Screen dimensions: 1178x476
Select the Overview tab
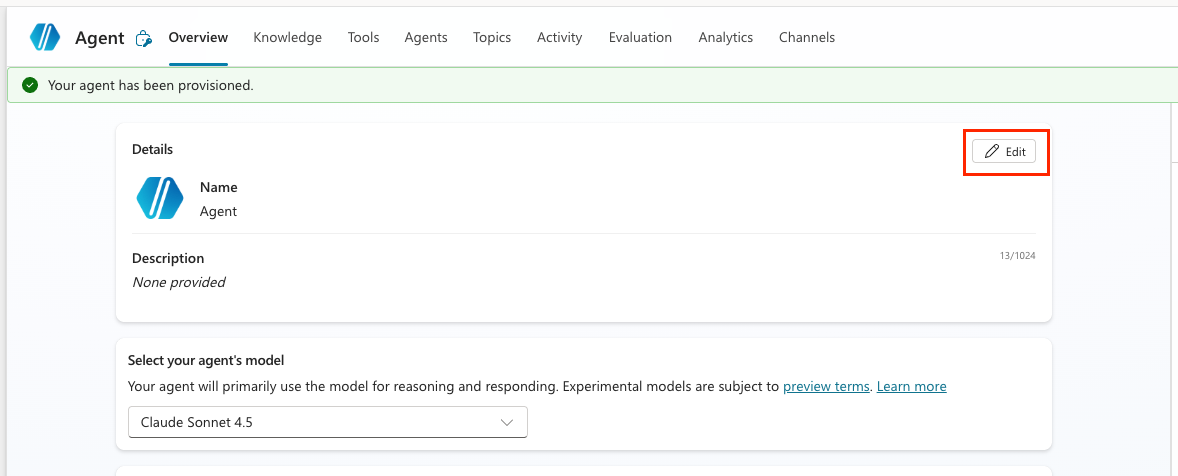[x=198, y=37]
